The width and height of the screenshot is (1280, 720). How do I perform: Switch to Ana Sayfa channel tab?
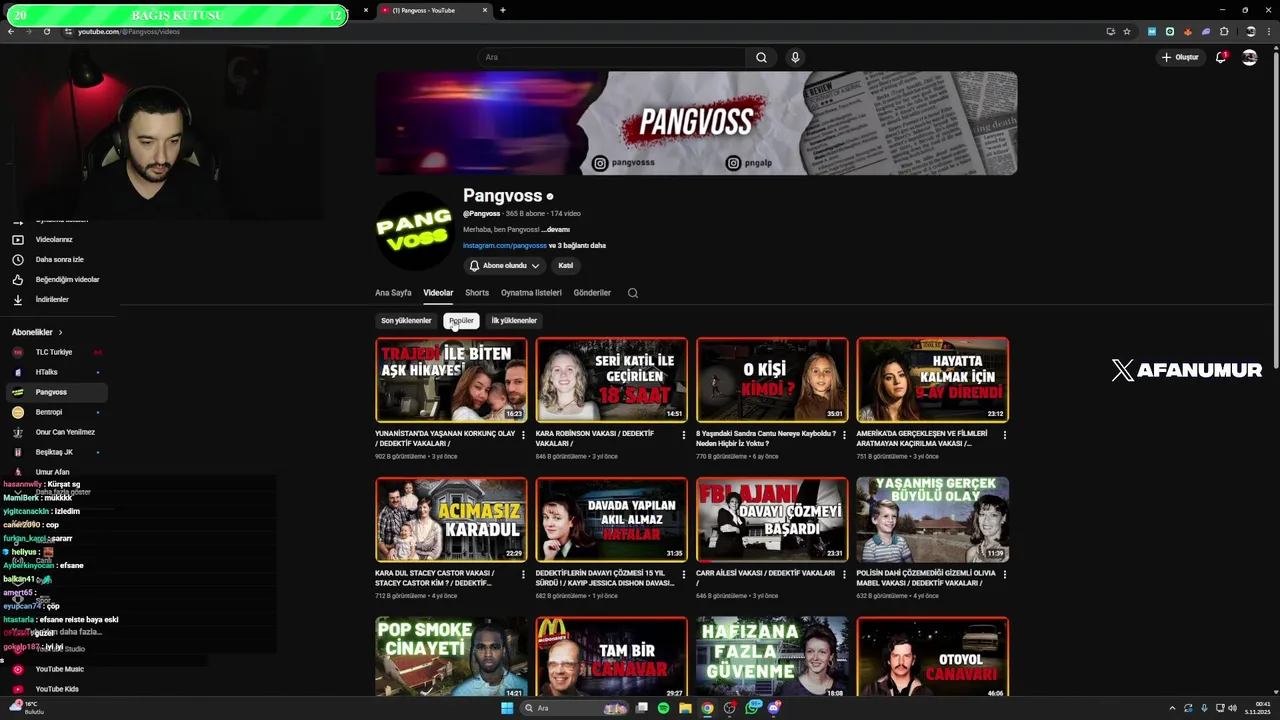(393, 293)
